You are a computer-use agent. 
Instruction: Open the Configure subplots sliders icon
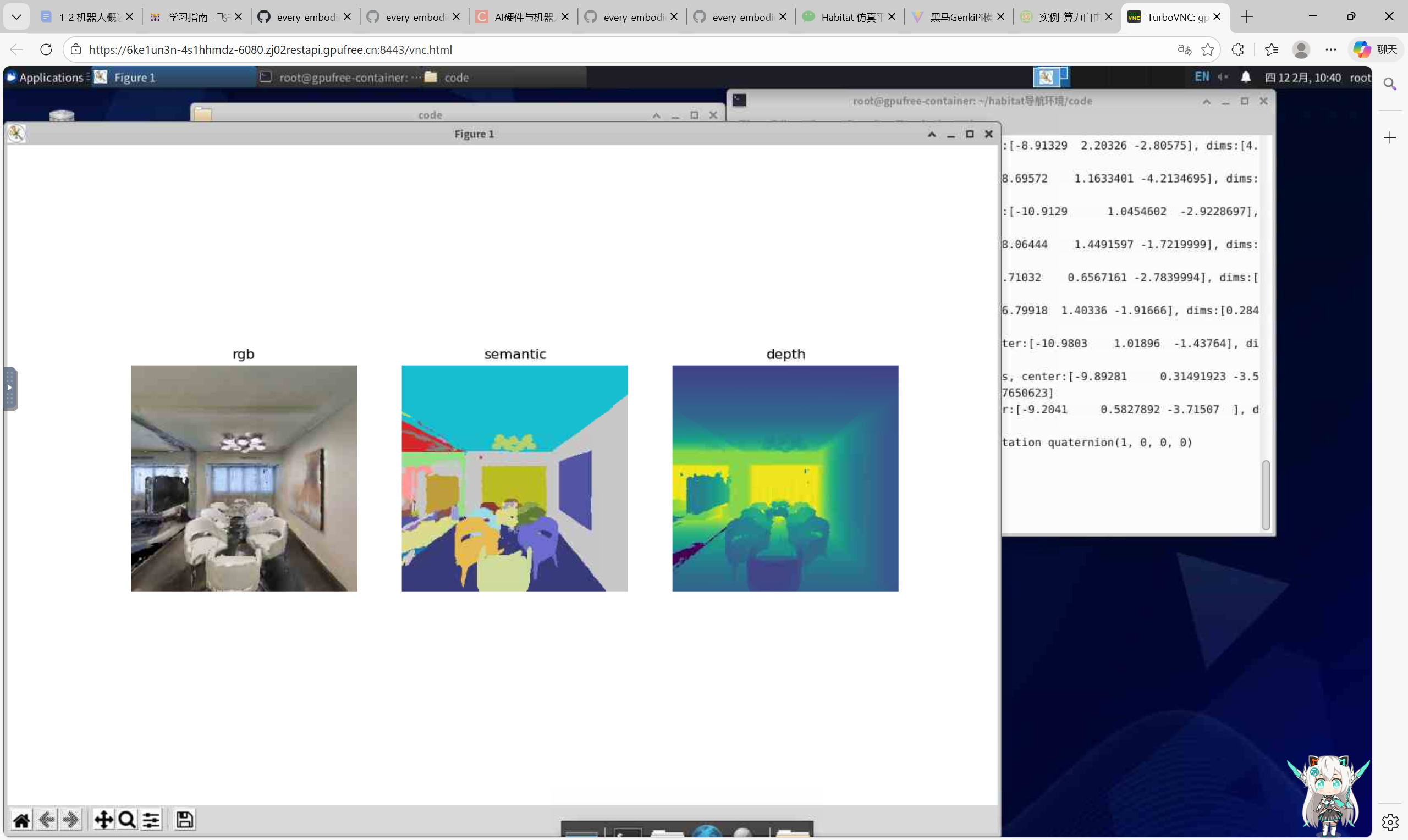click(x=151, y=820)
